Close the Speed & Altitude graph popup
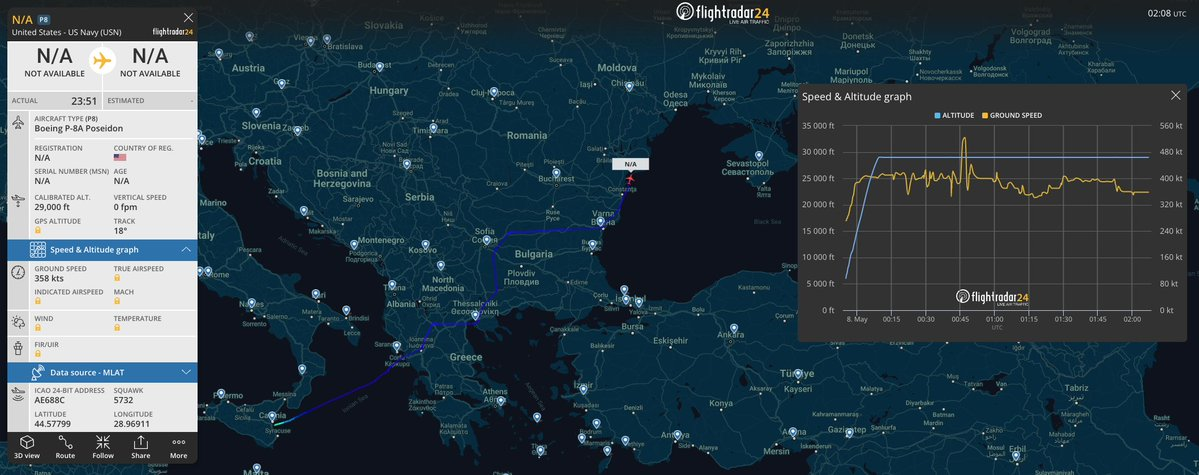Image resolution: width=1199 pixels, height=475 pixels. (x=1175, y=95)
